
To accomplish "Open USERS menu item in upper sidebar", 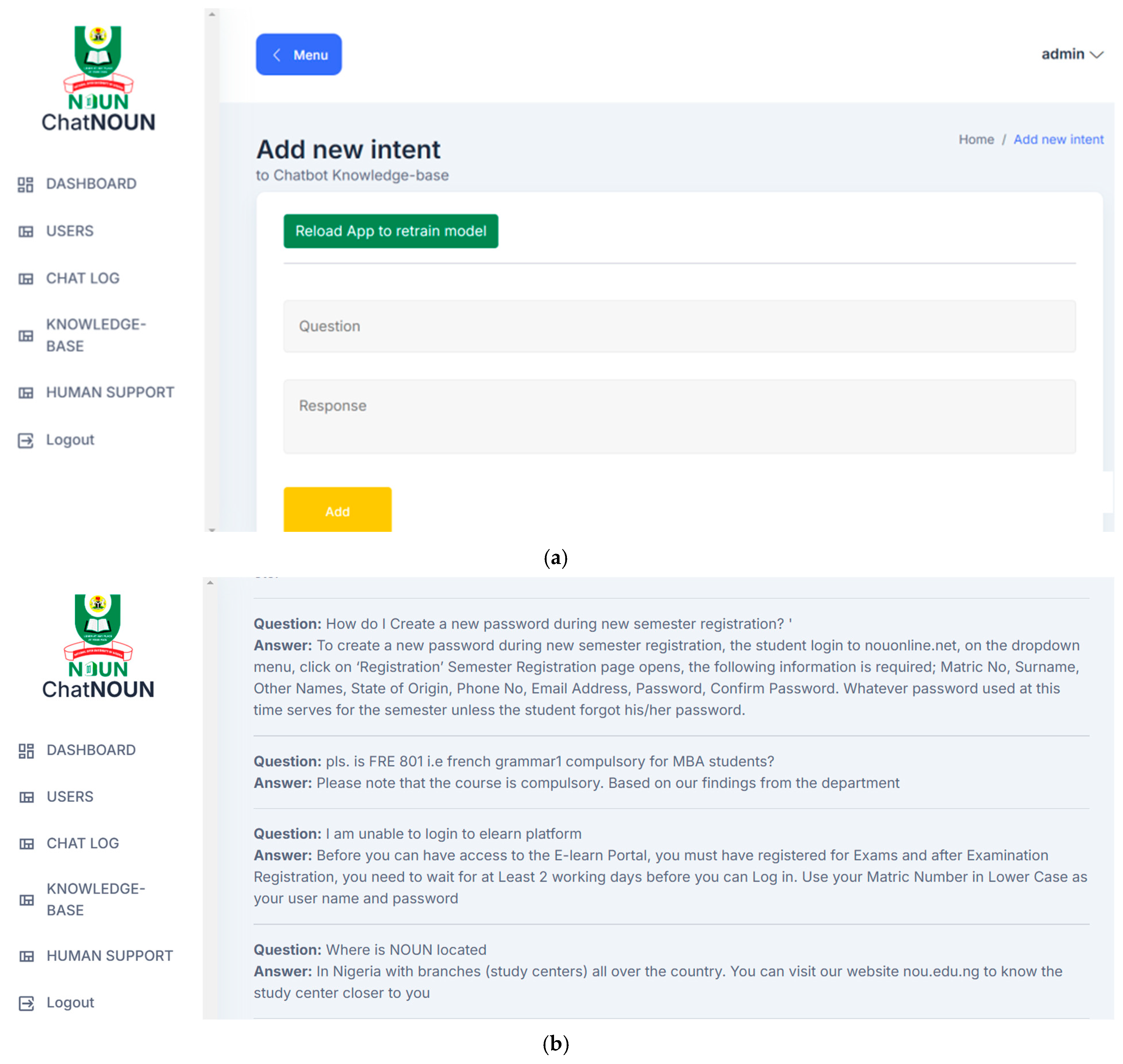I will point(70,231).
